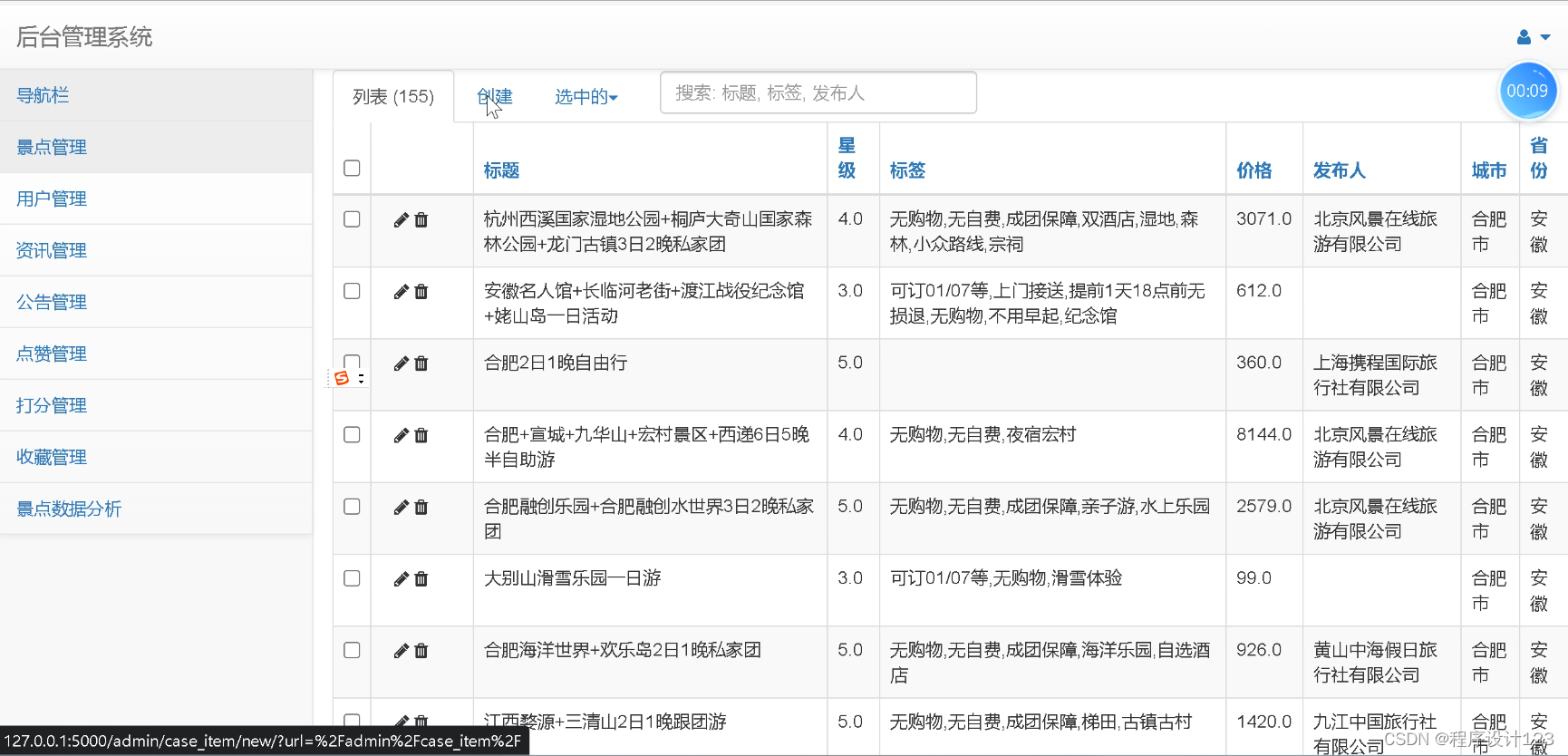Edit the 合肥融创乐园 row with pencil icon

401,508
